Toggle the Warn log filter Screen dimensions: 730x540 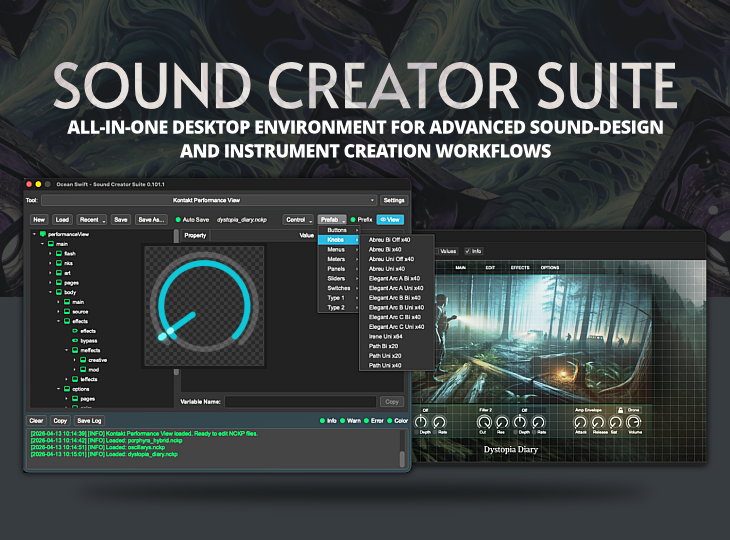(343, 421)
